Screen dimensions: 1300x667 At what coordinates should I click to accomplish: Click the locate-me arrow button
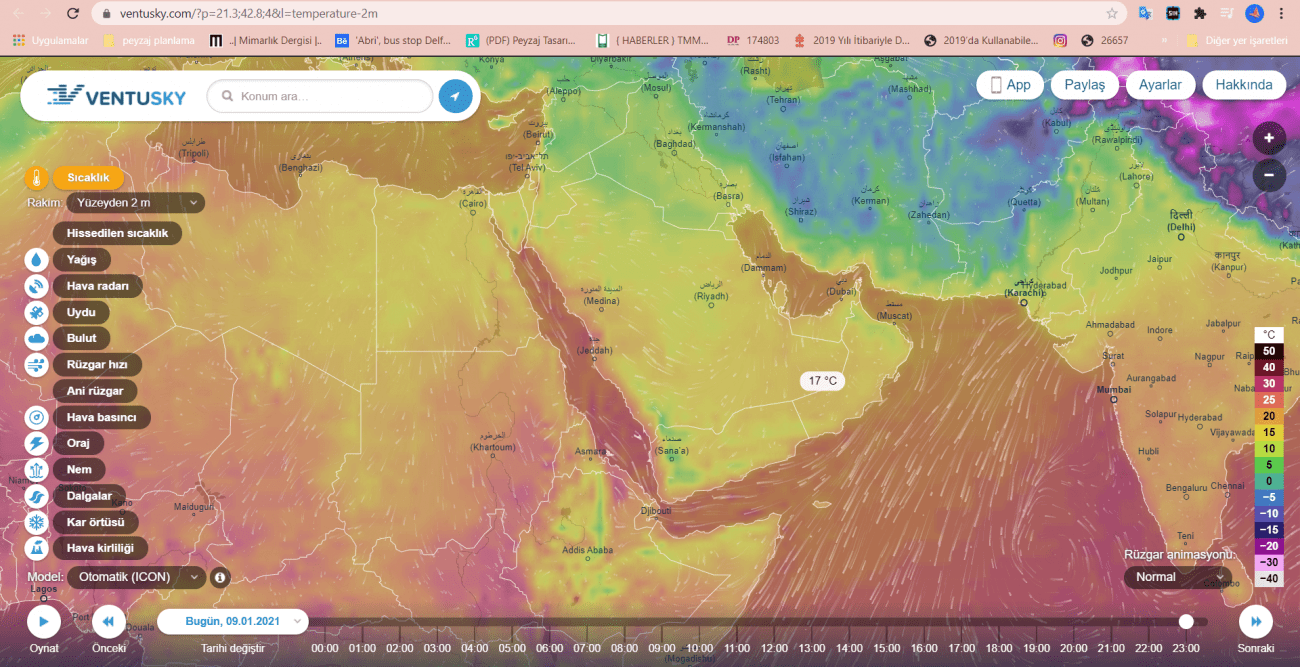coord(455,96)
